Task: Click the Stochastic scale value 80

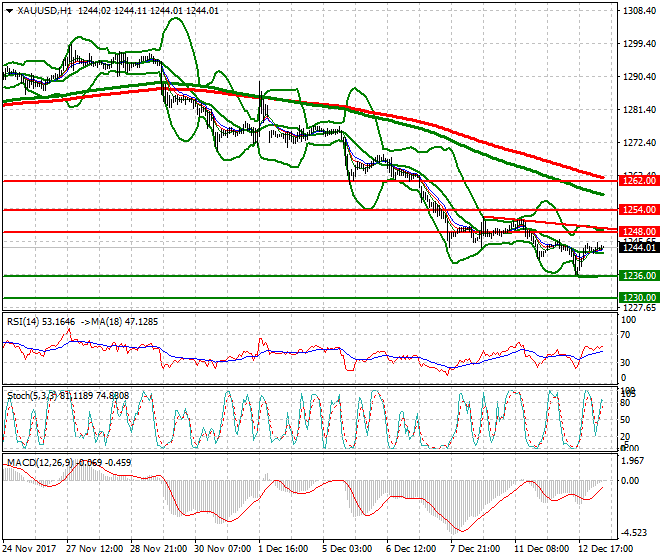Action: pyautogui.click(x=626, y=403)
